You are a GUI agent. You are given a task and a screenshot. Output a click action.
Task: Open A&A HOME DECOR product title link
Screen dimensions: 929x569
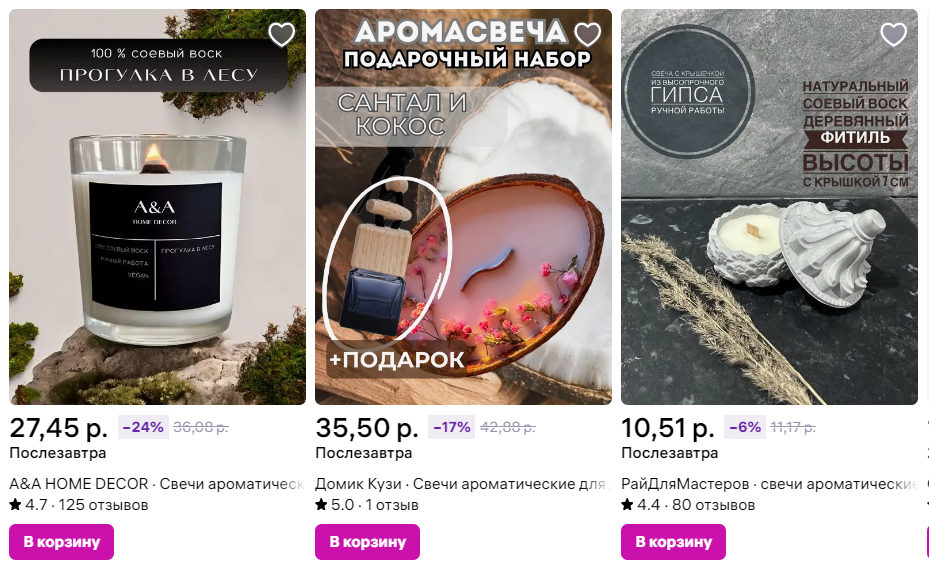click(157, 484)
